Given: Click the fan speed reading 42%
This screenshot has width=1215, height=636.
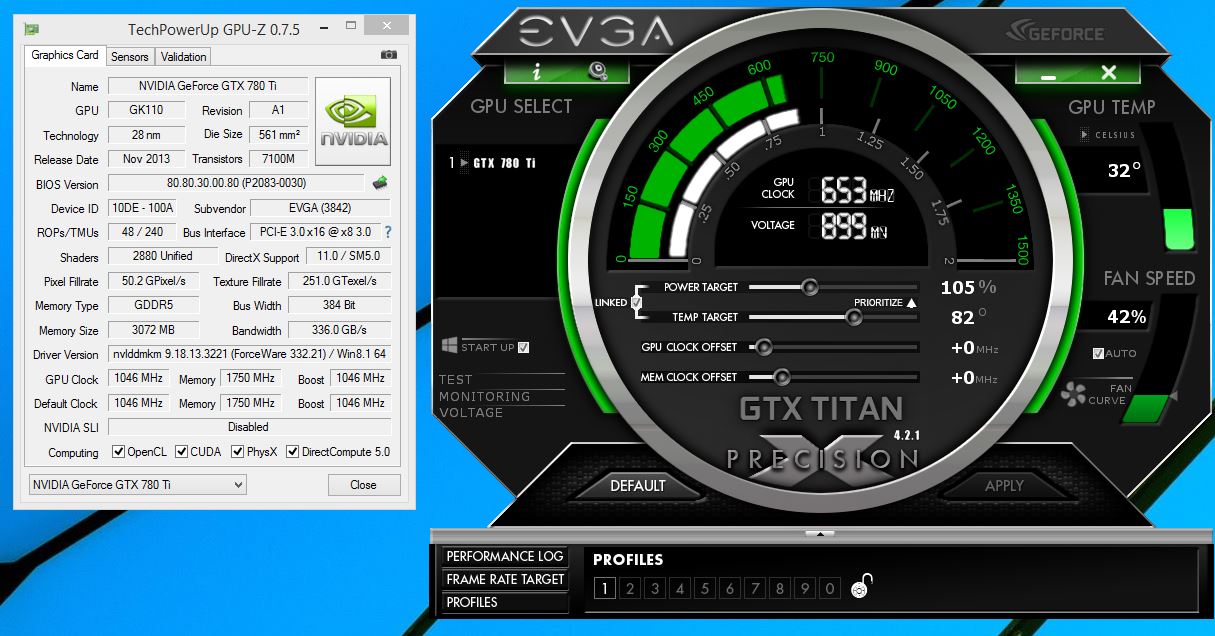Looking at the screenshot, I should pos(1126,317).
